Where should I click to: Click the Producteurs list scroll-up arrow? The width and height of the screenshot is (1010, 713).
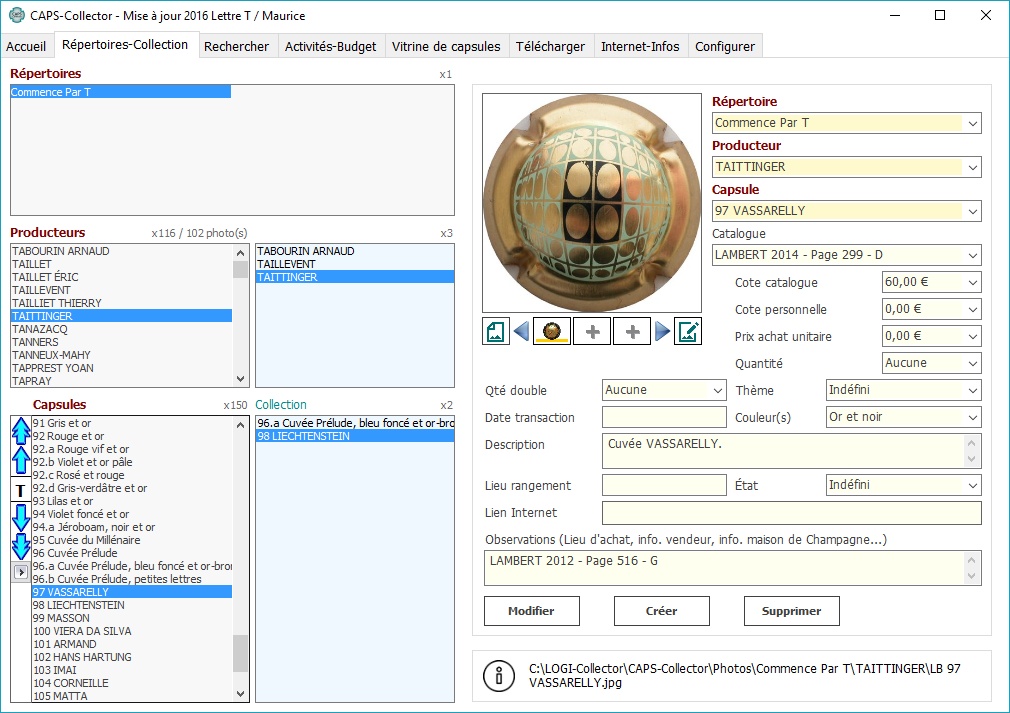241,252
